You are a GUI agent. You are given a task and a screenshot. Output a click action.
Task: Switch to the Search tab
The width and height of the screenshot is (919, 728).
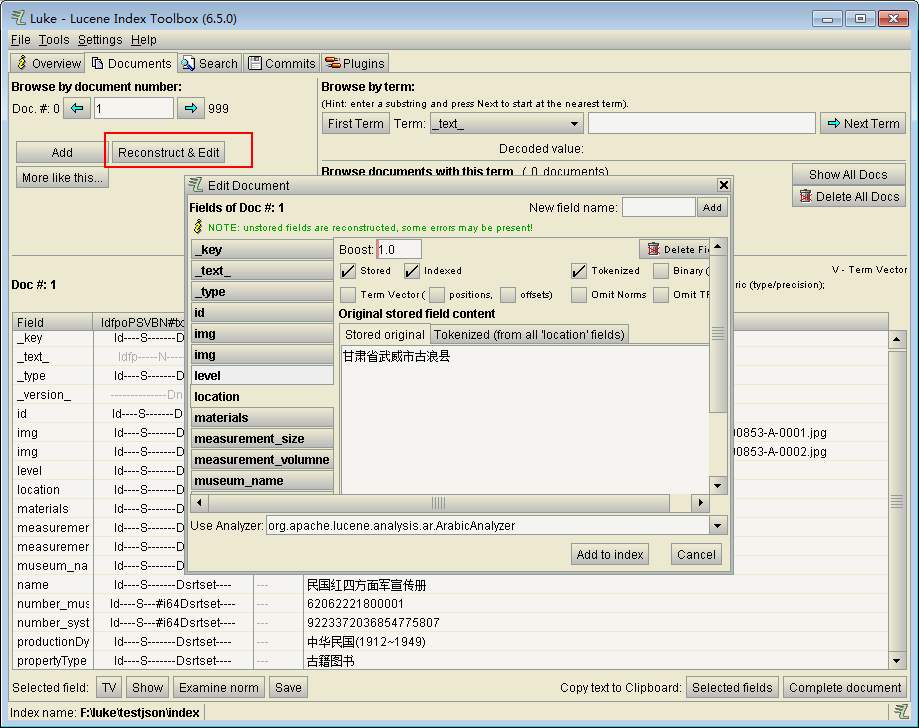point(210,63)
